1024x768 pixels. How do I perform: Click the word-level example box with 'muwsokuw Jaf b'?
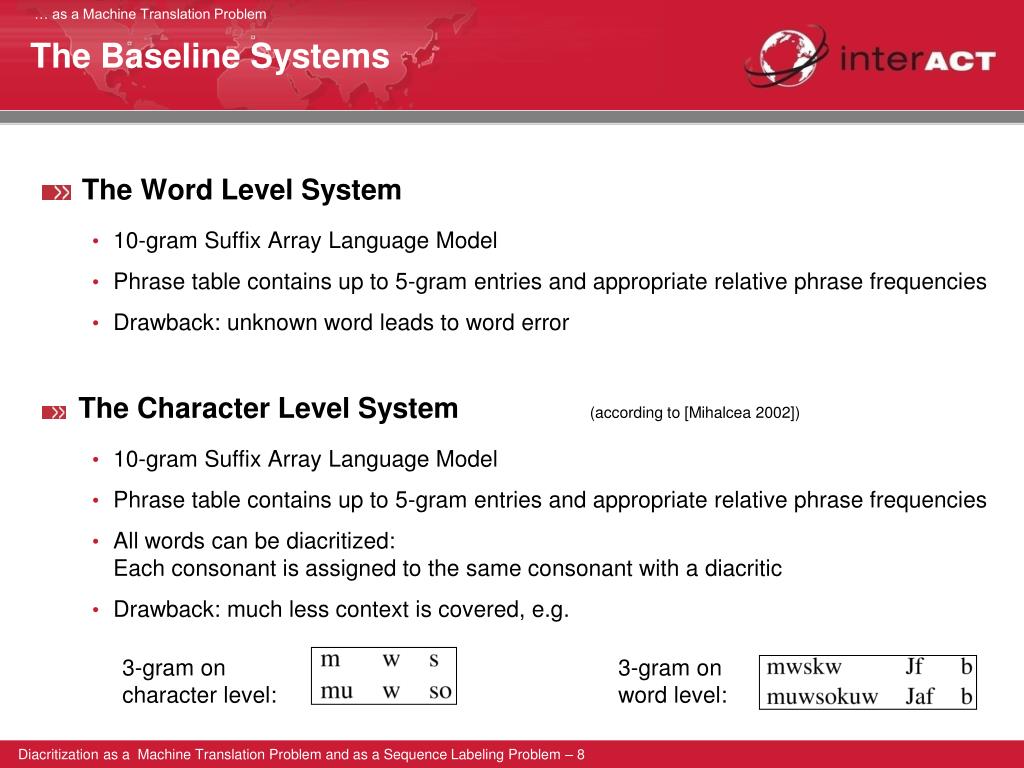pos(868,682)
